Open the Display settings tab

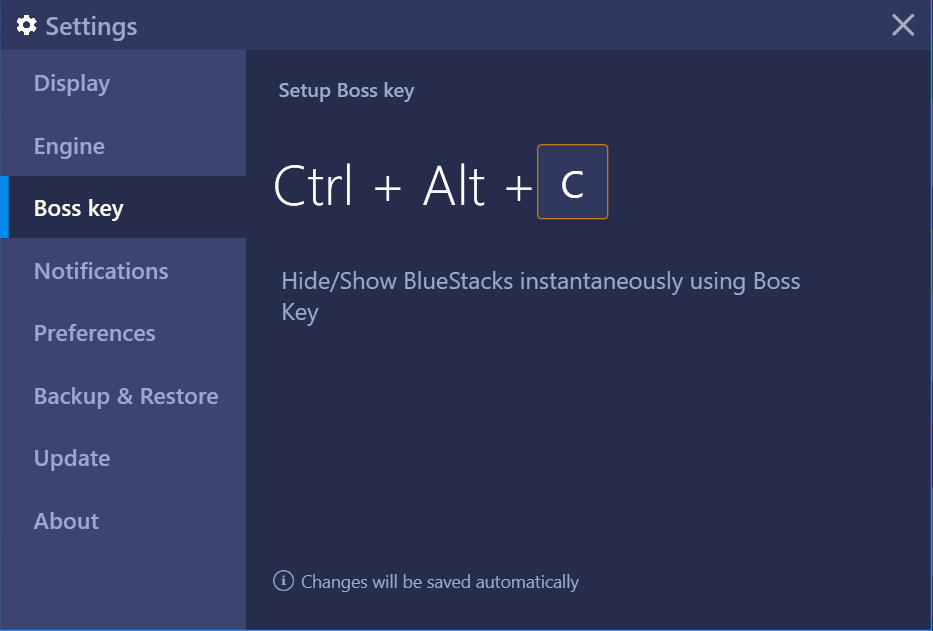click(123, 83)
